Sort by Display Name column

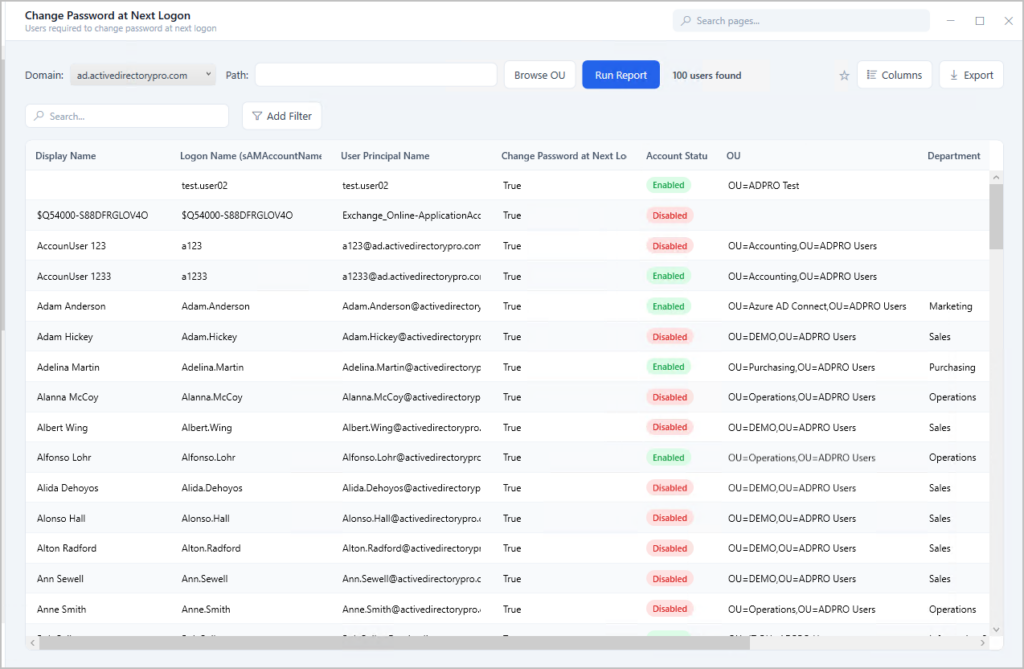pyautogui.click(x=65, y=156)
